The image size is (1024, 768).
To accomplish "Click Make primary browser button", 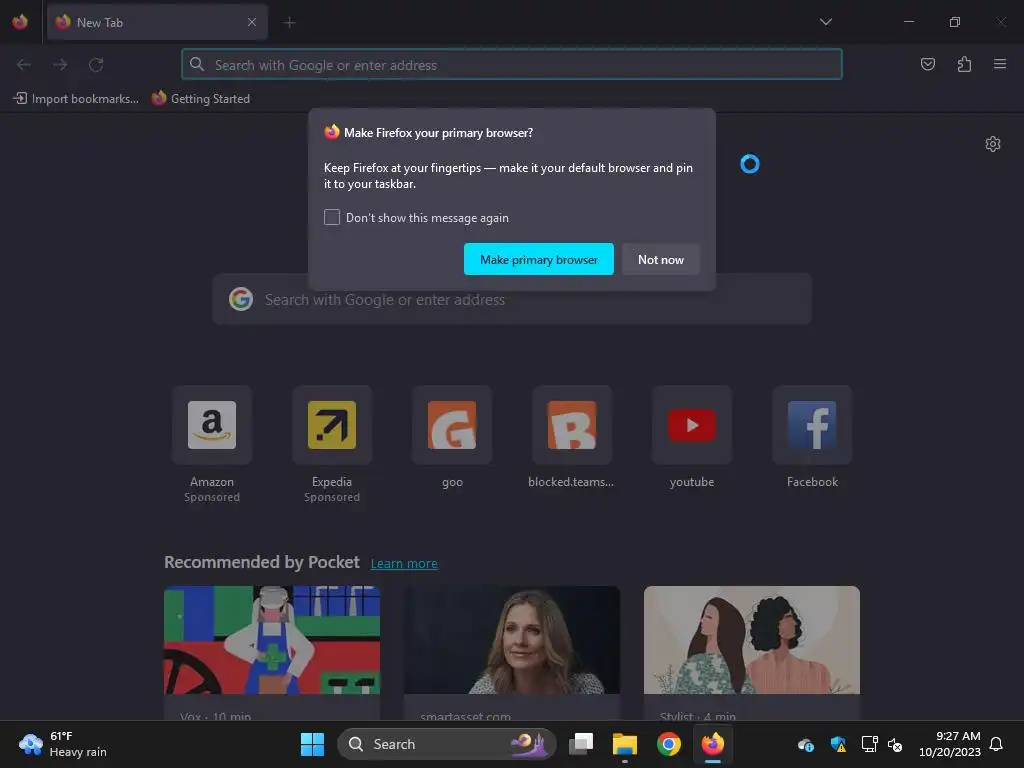I will [539, 259].
